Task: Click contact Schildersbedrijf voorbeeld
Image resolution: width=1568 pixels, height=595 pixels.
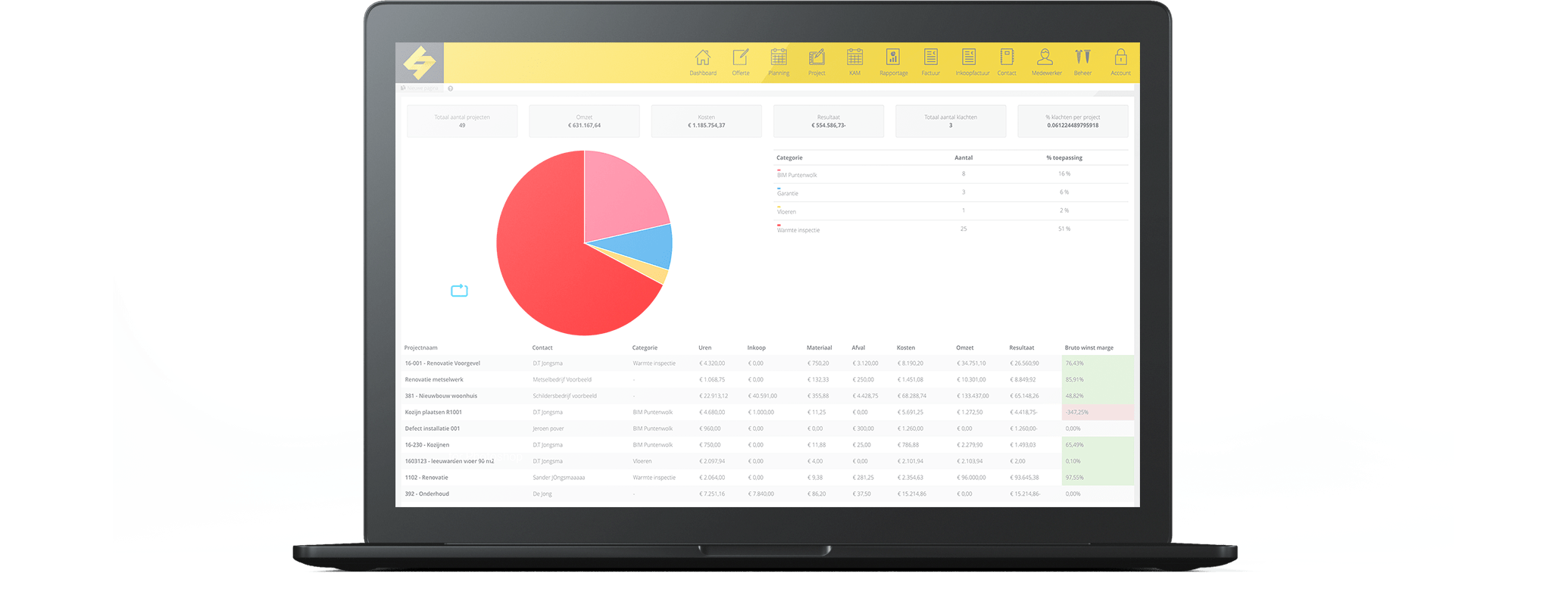Action: point(564,396)
